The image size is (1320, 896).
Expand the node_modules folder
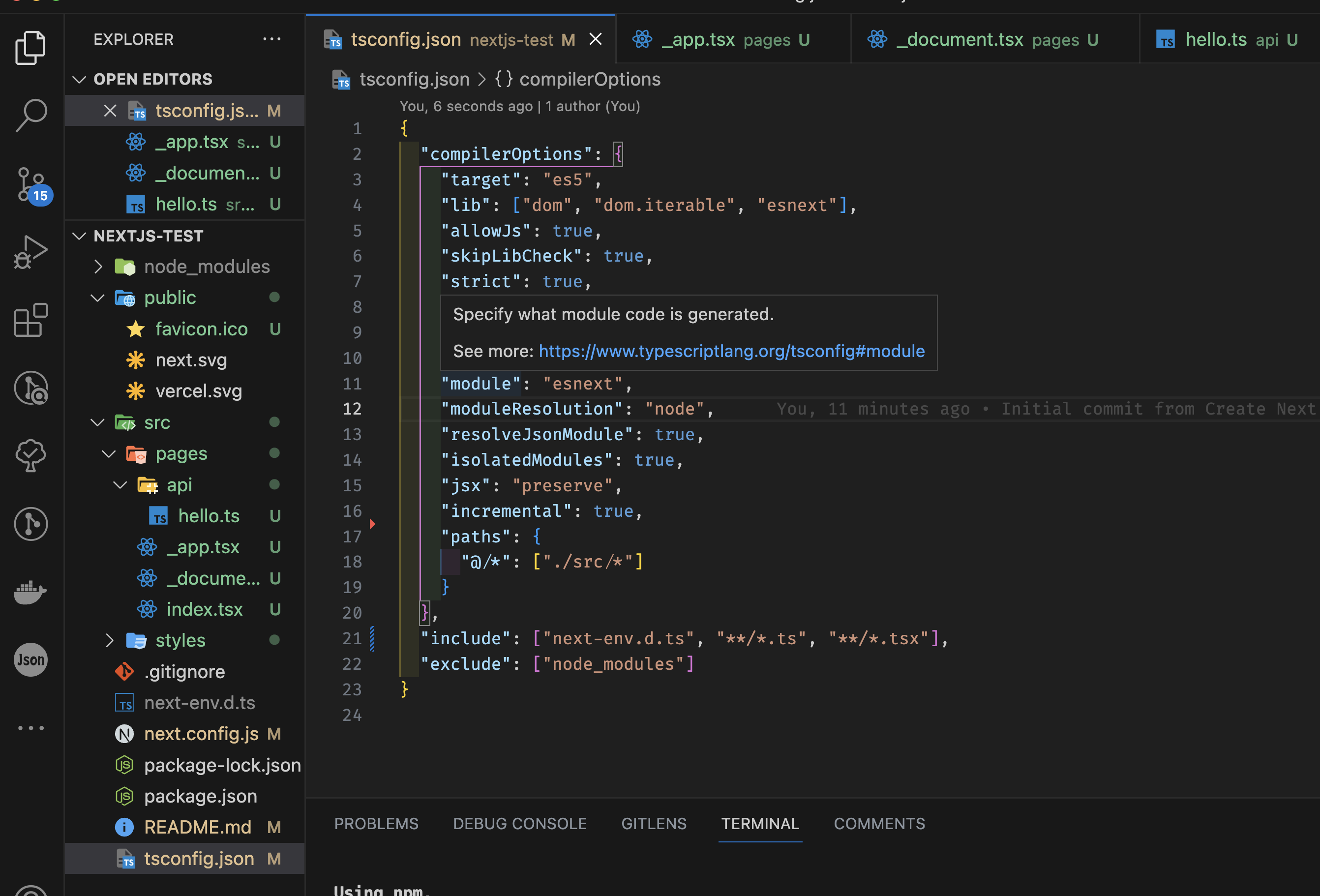(x=98, y=267)
